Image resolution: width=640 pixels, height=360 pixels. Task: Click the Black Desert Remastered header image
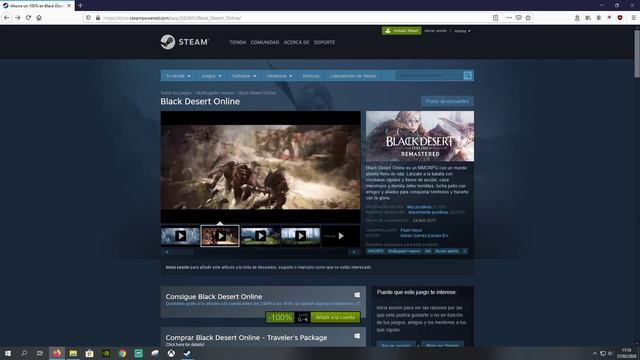420,136
